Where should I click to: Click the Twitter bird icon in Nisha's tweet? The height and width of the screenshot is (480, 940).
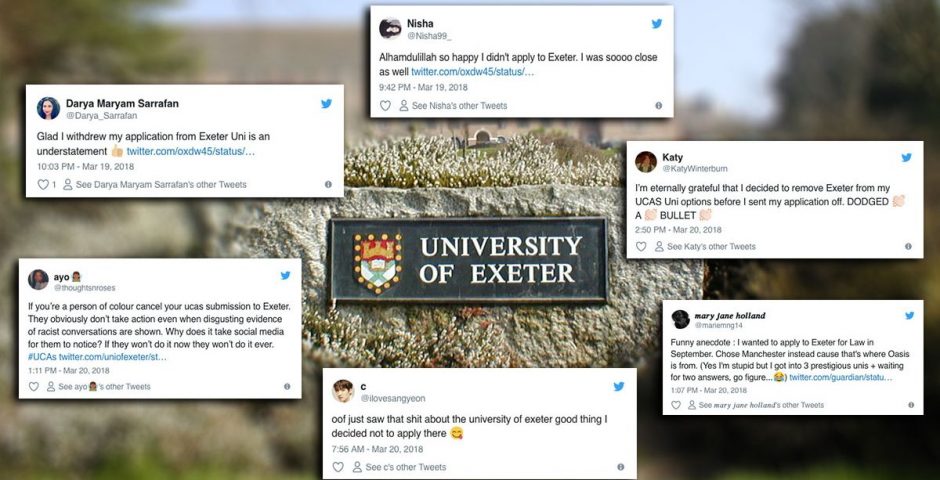(x=657, y=24)
